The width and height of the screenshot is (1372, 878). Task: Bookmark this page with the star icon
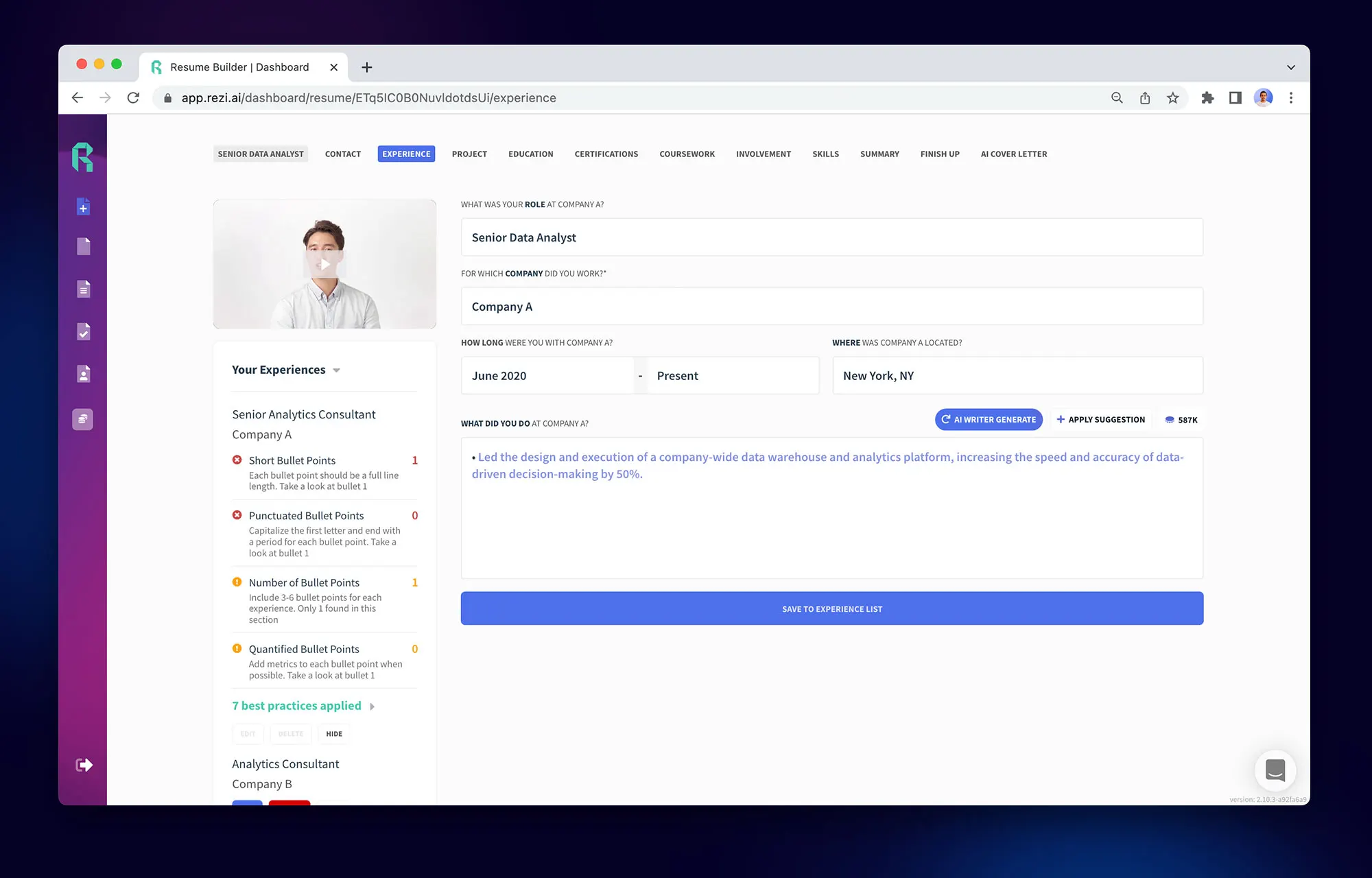click(1173, 98)
